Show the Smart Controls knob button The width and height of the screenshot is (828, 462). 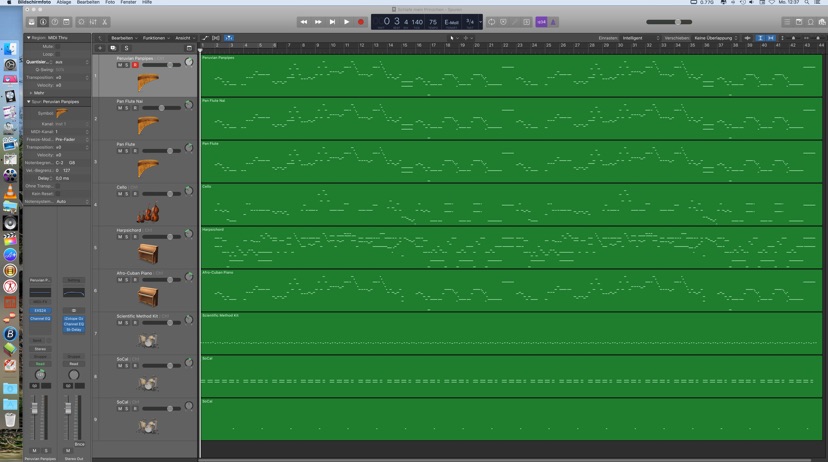click(x=81, y=22)
